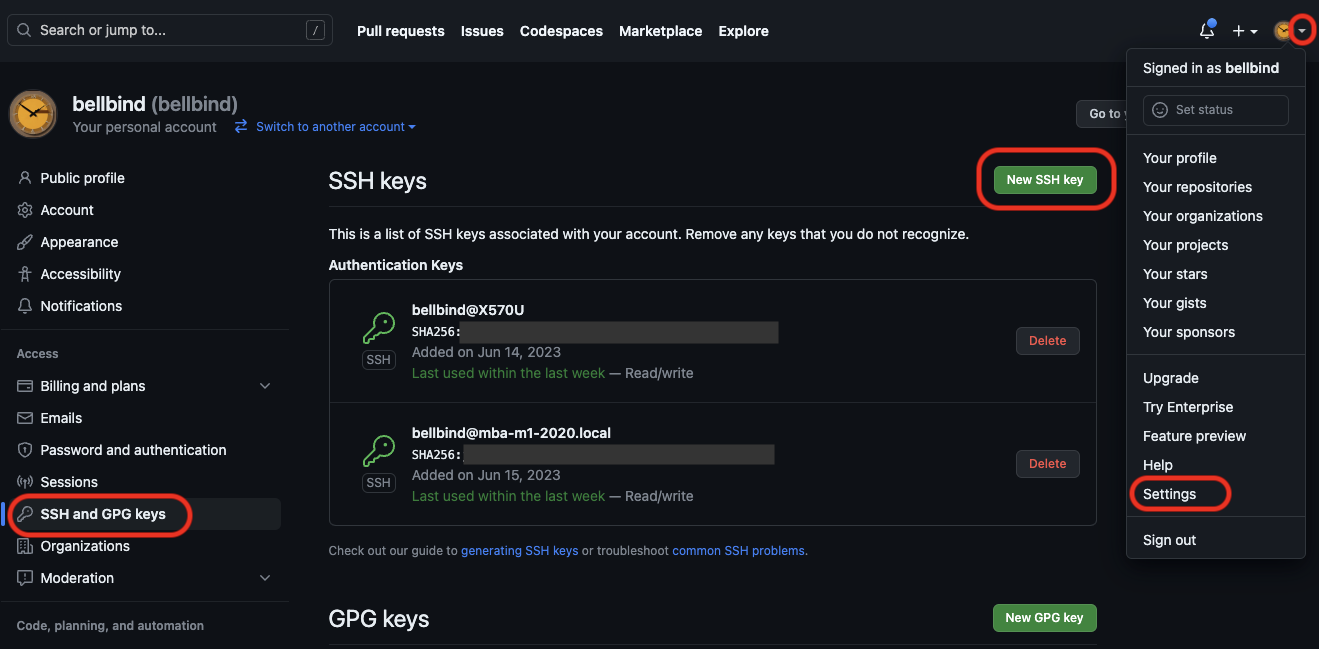1319x649 pixels.
Task: Expand the Moderation section chevron
Action: click(x=265, y=578)
